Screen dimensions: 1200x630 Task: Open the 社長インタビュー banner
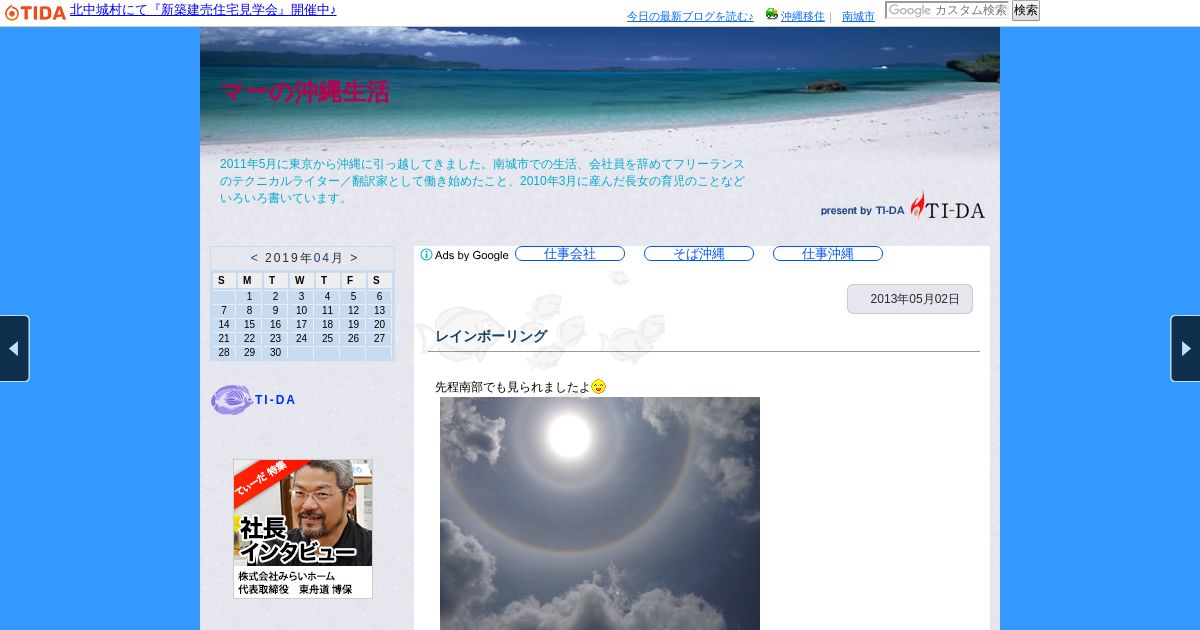click(x=303, y=529)
